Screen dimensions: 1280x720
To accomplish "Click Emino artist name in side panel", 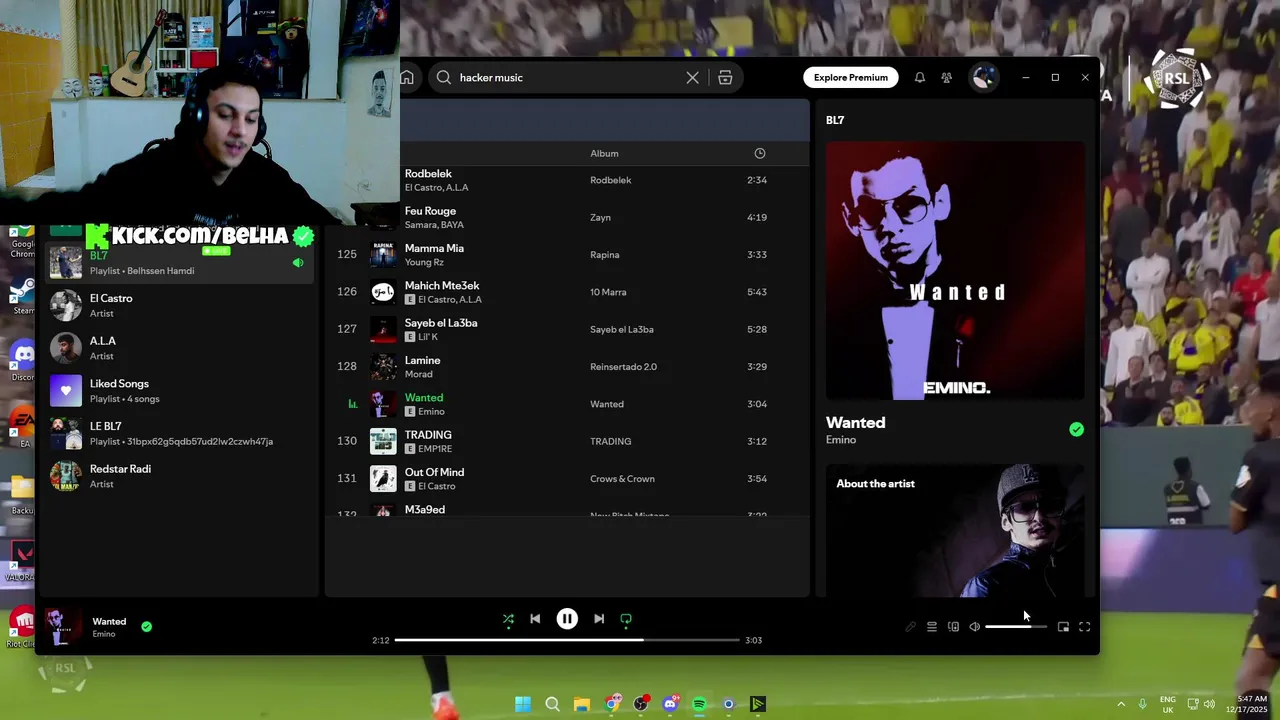I will 841,440.
